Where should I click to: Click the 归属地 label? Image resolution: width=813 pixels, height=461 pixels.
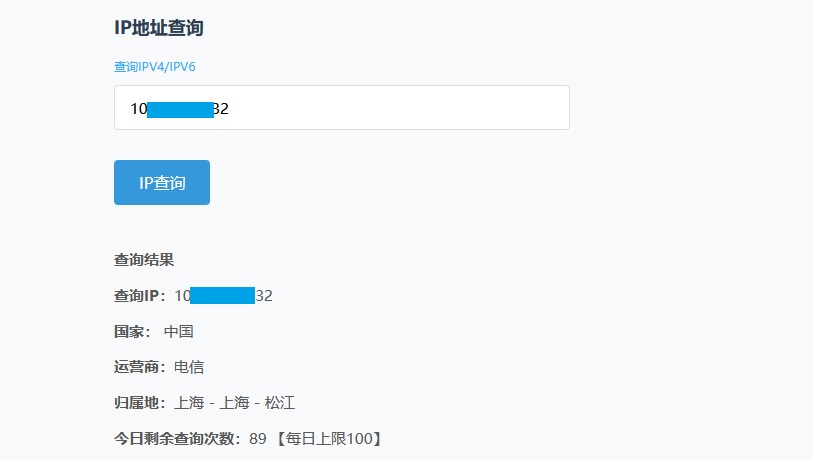point(142,403)
